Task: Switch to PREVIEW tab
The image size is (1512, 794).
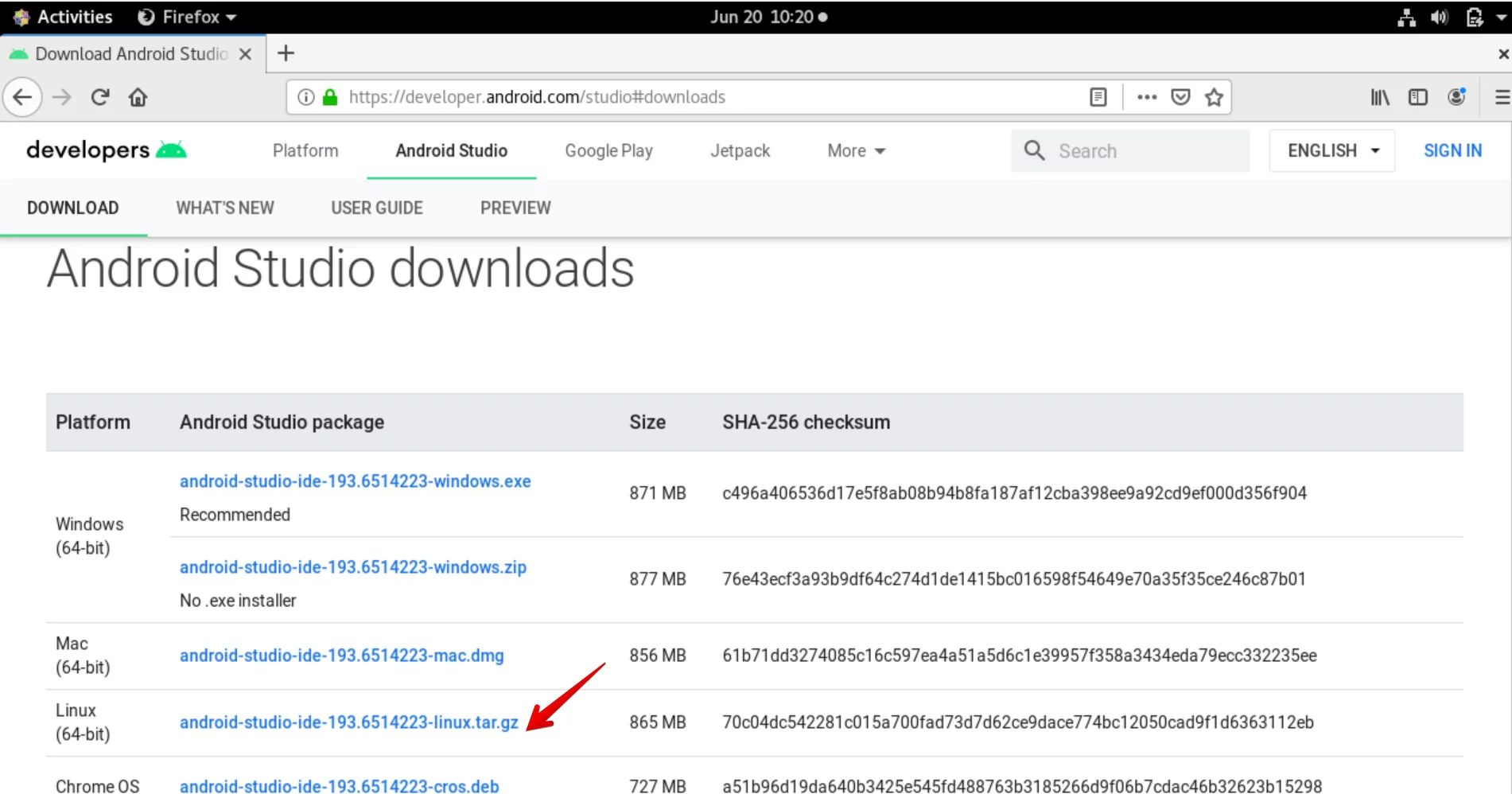Action: pyautogui.click(x=515, y=208)
